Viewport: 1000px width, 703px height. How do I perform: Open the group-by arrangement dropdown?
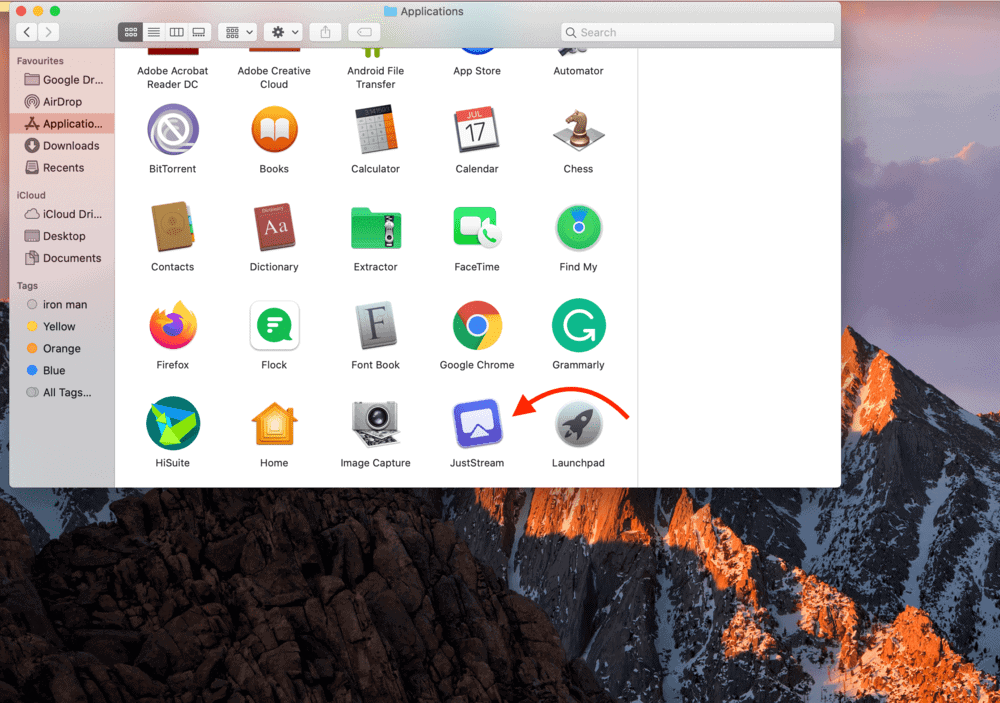click(x=238, y=32)
